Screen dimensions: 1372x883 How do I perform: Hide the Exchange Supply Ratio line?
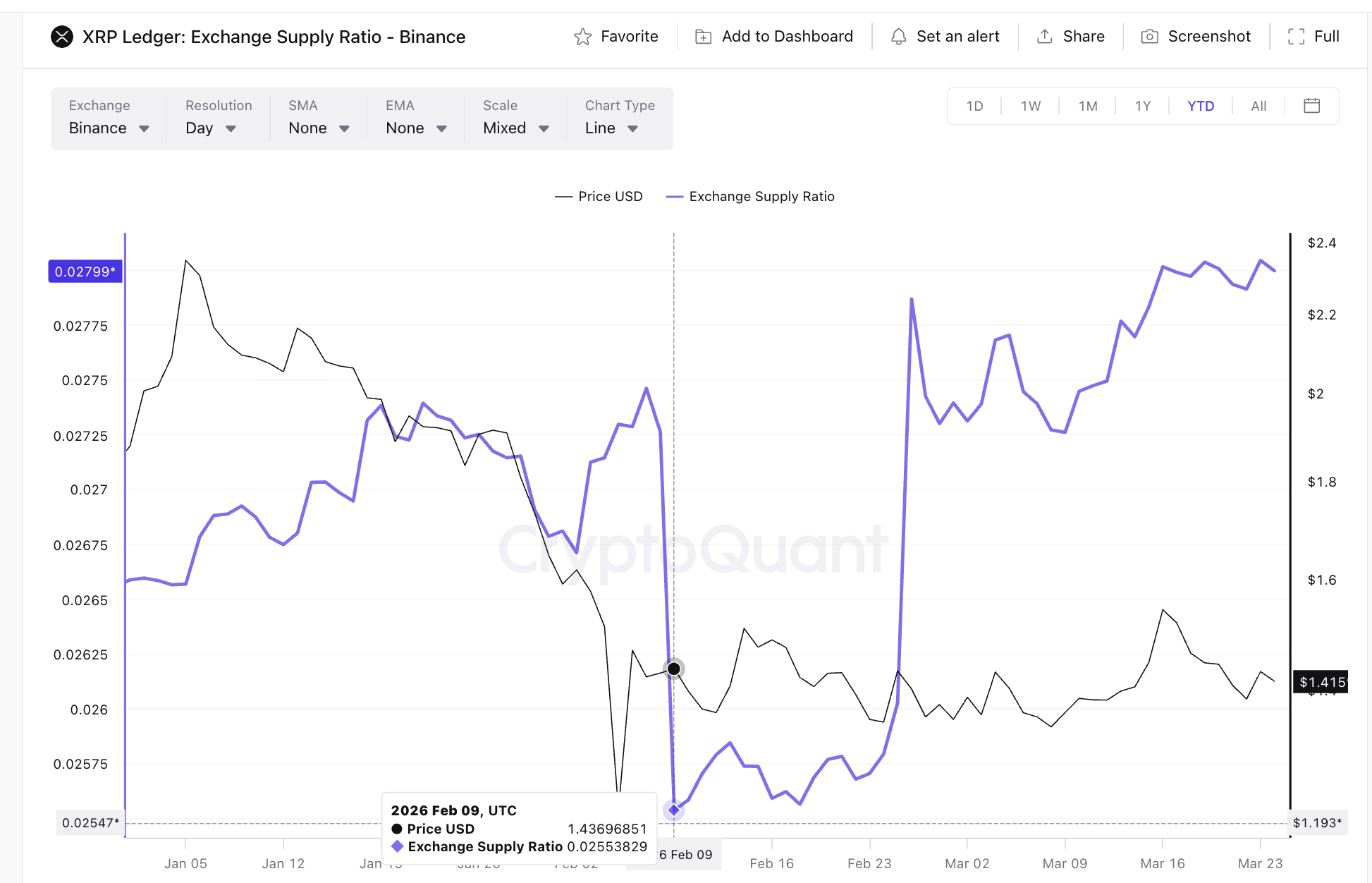pos(750,196)
